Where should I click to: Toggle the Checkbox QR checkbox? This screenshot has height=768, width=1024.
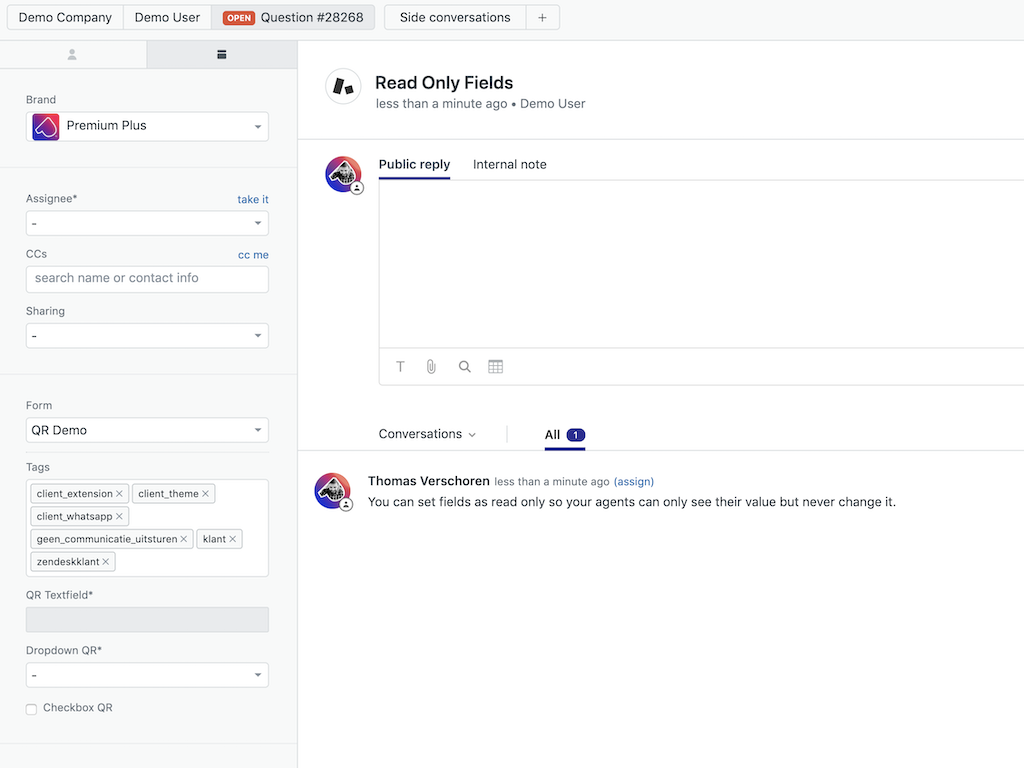pos(32,709)
